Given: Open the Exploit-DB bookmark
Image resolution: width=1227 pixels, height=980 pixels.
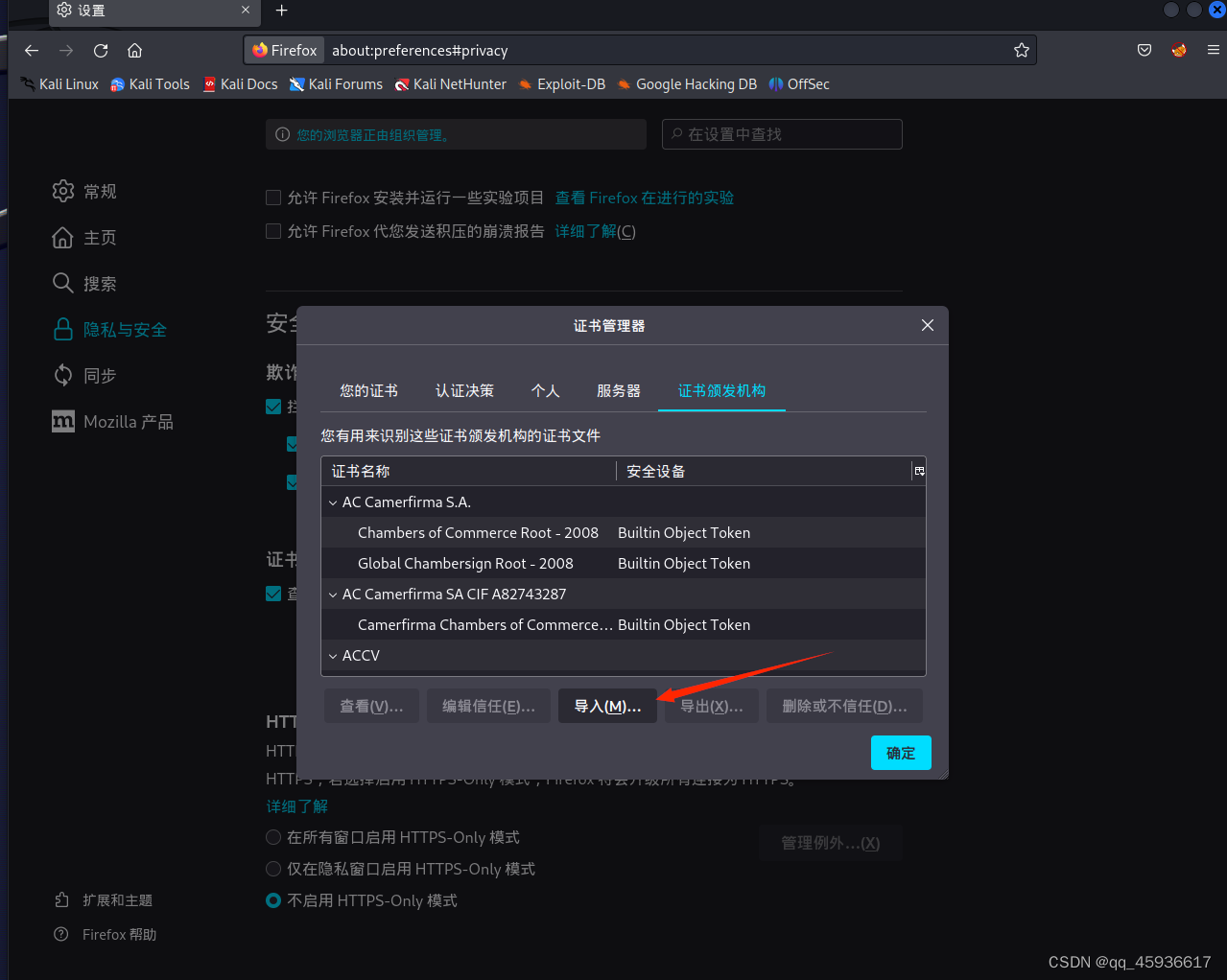Looking at the screenshot, I should [562, 84].
